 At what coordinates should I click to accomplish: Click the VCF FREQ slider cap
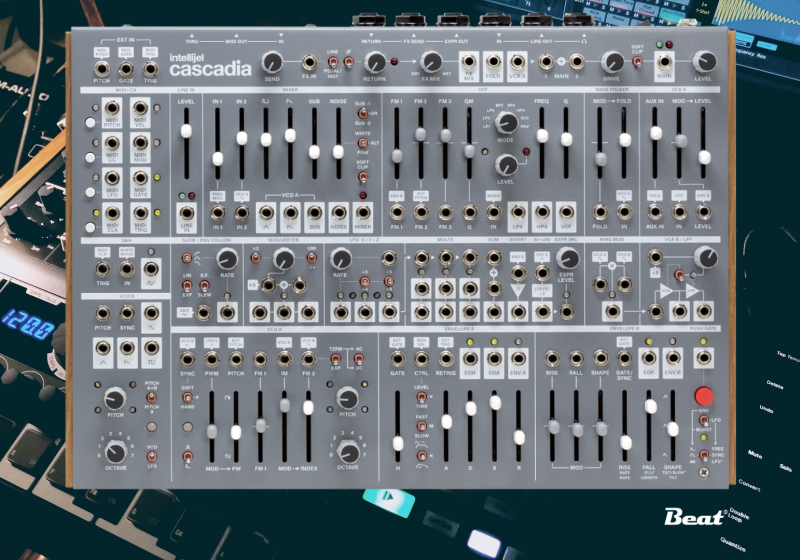pyautogui.click(x=542, y=136)
